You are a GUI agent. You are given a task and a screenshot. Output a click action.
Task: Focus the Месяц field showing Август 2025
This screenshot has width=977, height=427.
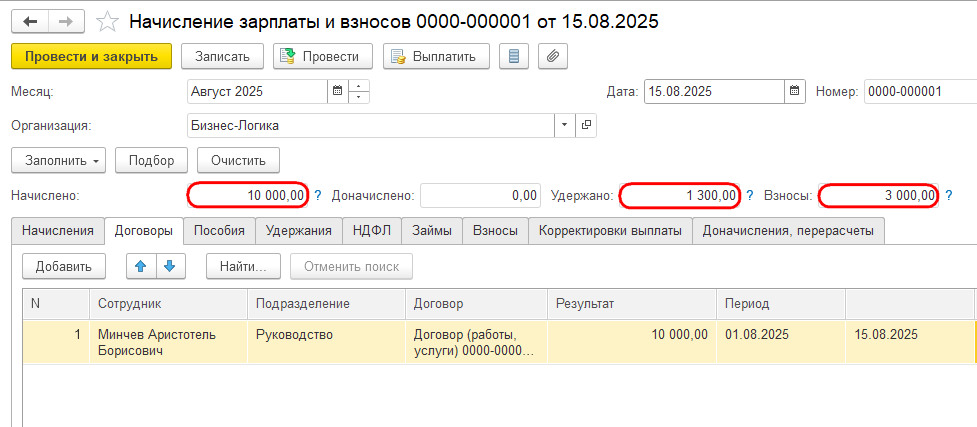257,92
